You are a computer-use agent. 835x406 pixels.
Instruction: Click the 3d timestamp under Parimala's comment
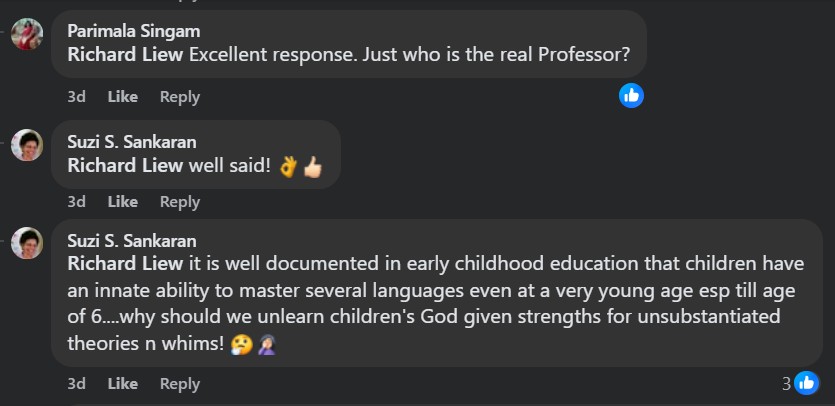[76, 97]
